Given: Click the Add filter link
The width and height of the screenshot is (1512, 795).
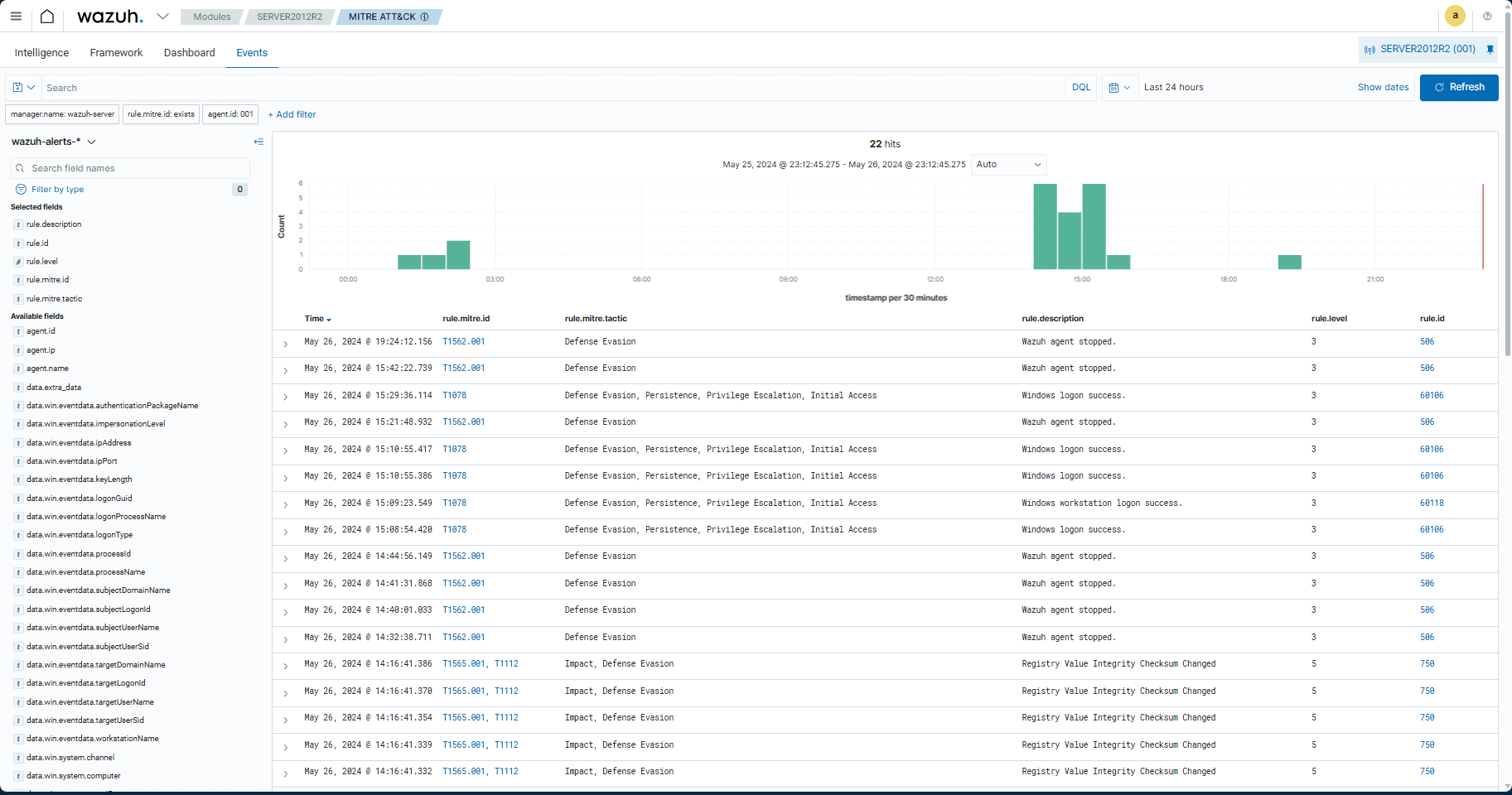Looking at the screenshot, I should [292, 114].
